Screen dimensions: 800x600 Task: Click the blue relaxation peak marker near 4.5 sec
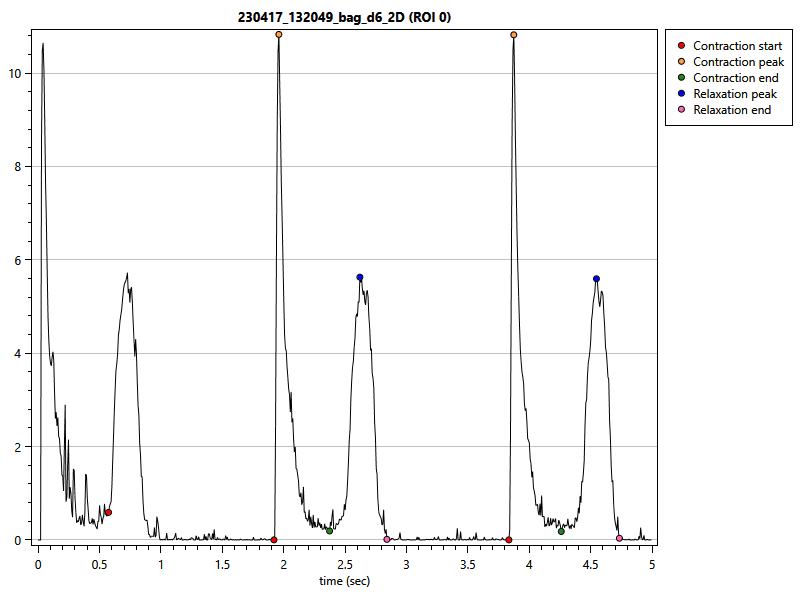[x=596, y=279]
